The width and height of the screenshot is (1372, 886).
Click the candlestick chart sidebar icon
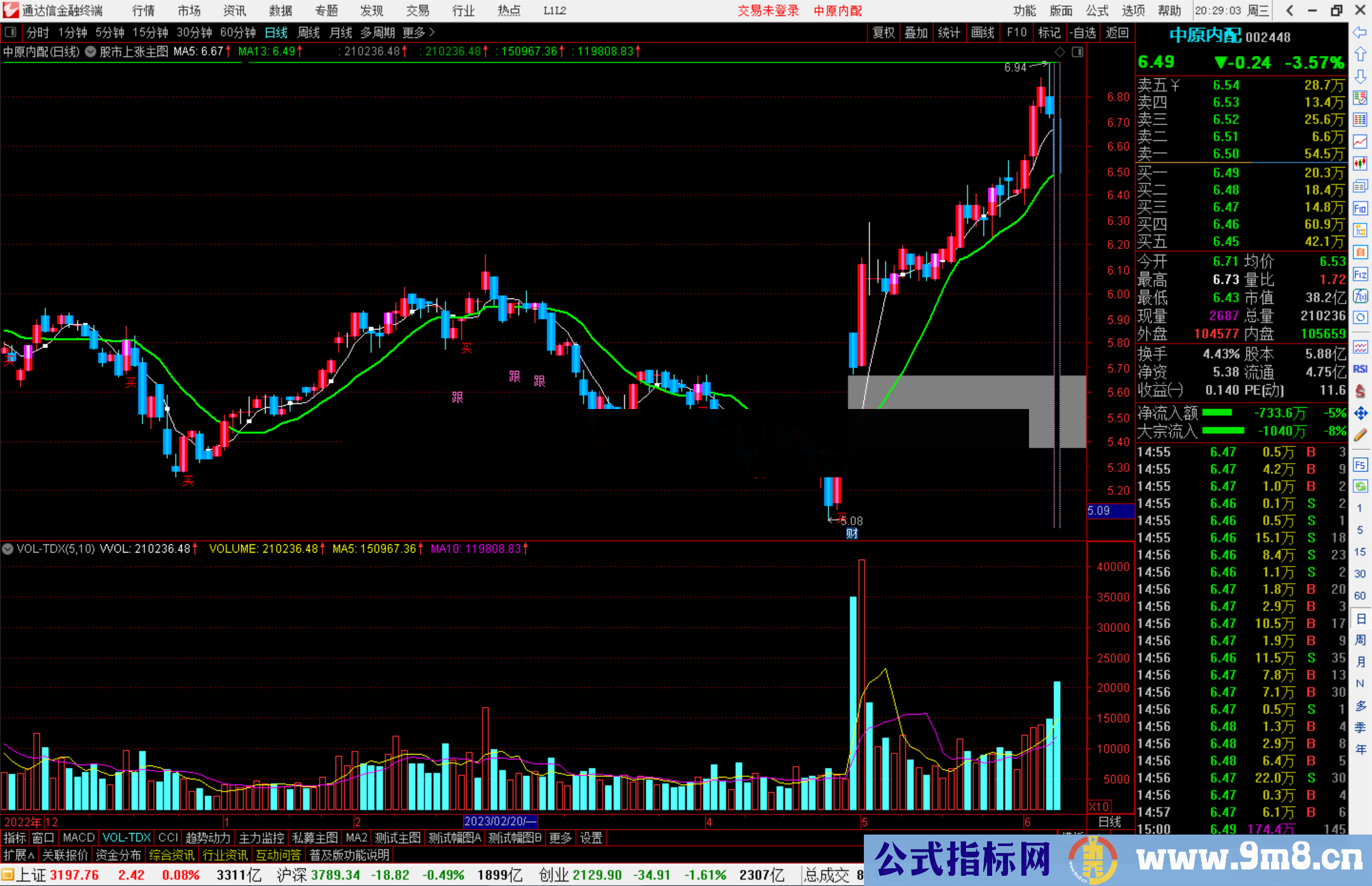[x=1360, y=163]
